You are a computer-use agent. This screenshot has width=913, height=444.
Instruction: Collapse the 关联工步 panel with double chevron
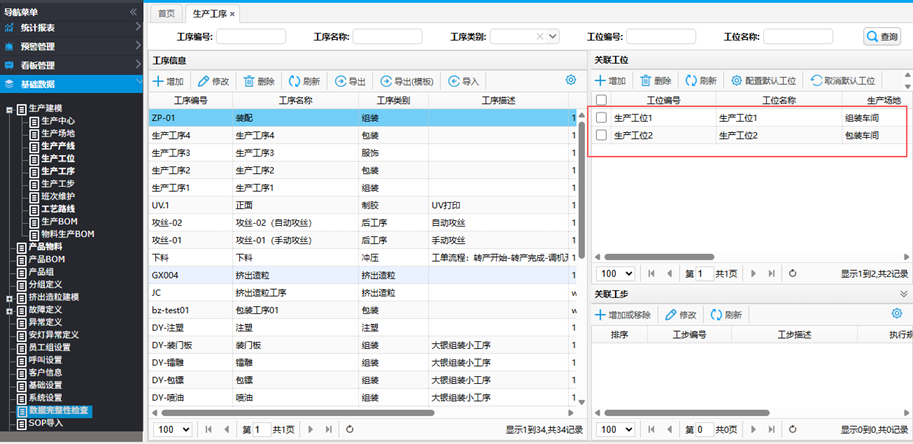pyautogui.click(x=904, y=293)
